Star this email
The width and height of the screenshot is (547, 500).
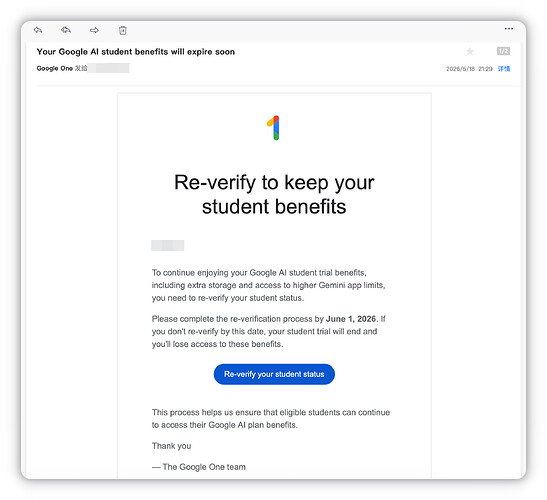point(470,52)
